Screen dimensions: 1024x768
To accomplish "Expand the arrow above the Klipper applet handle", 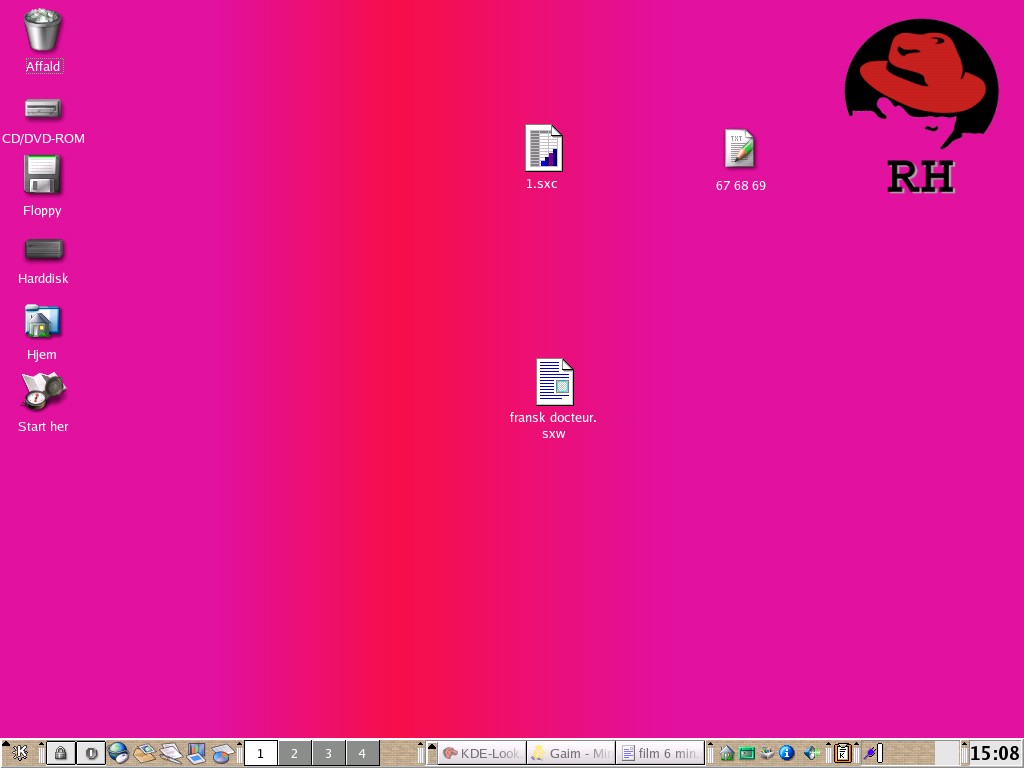I will pyautogui.click(x=828, y=744).
